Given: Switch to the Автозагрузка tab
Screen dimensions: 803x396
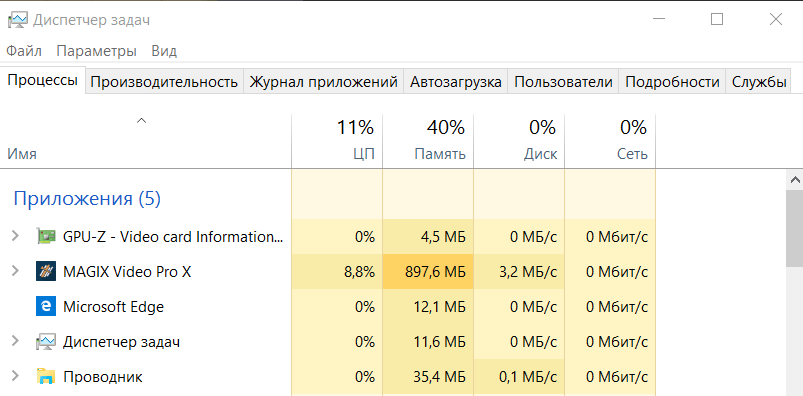Looking at the screenshot, I should (455, 82).
